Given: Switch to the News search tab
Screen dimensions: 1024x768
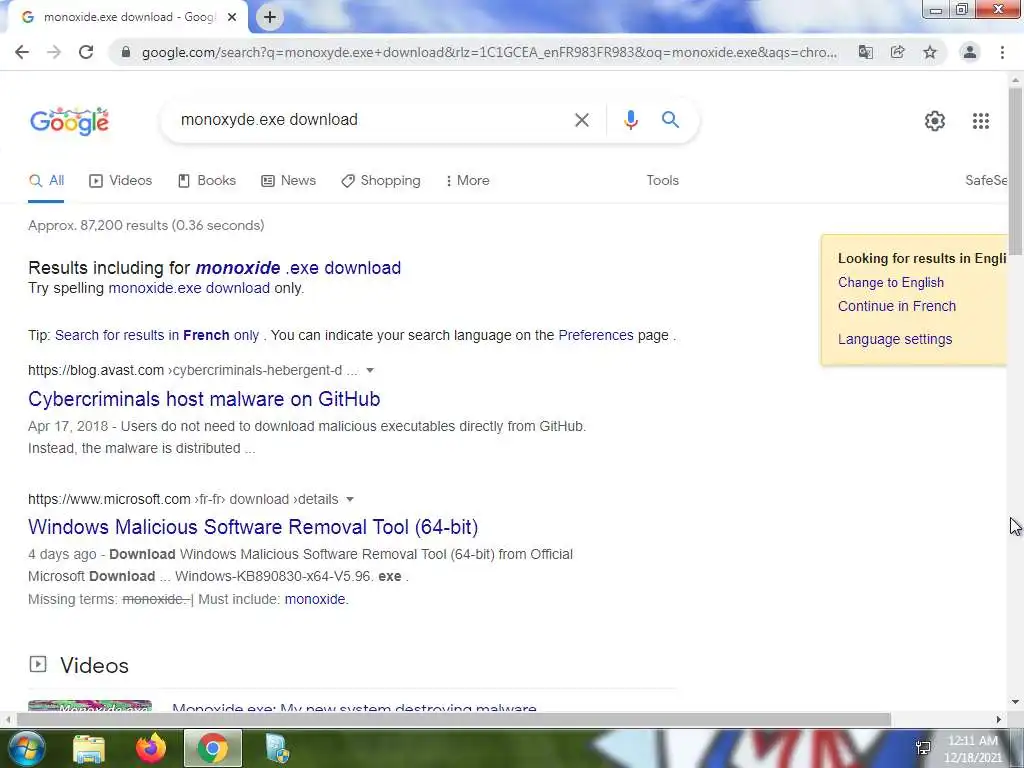Looking at the screenshot, I should tap(289, 181).
